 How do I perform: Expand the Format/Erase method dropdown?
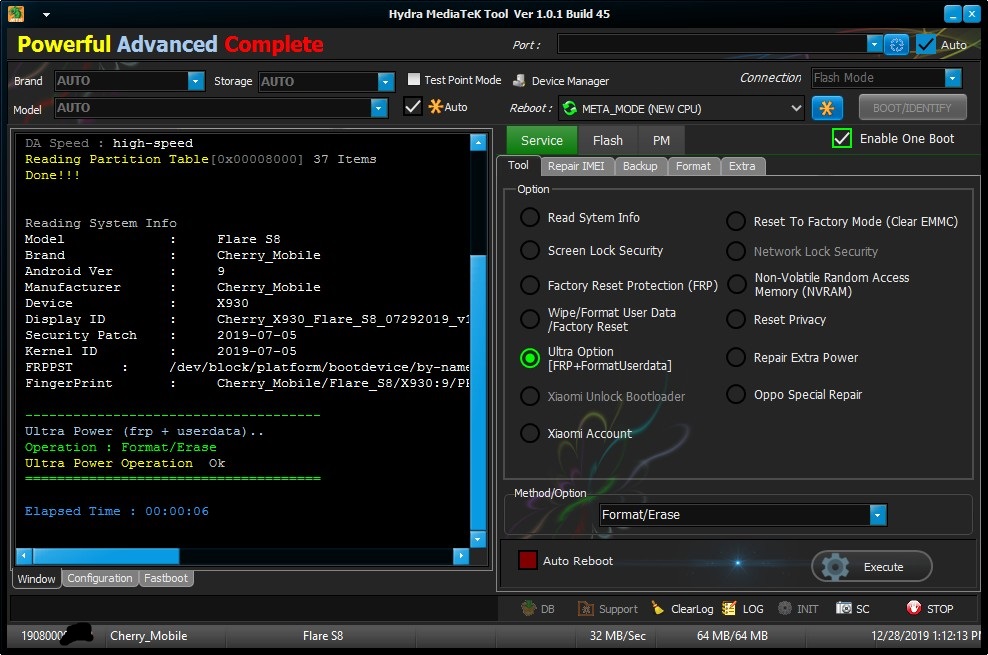coord(878,515)
